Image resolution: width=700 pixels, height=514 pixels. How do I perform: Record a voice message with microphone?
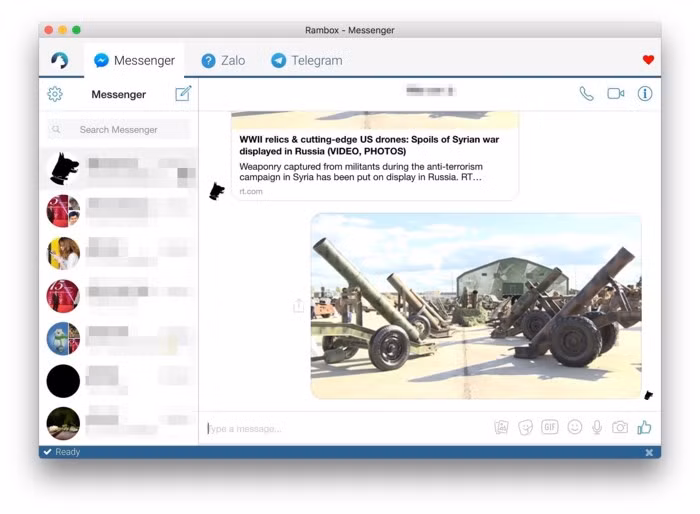click(x=597, y=427)
